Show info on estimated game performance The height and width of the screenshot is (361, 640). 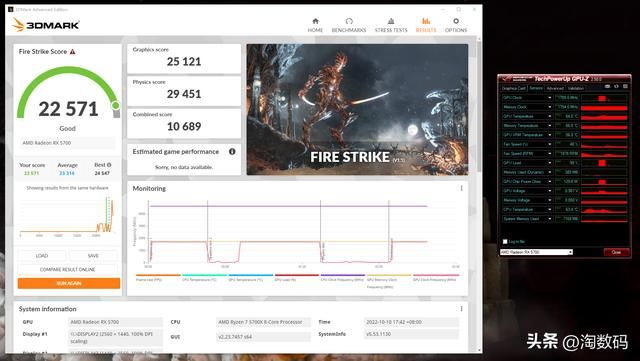pyautogui.click(x=232, y=152)
